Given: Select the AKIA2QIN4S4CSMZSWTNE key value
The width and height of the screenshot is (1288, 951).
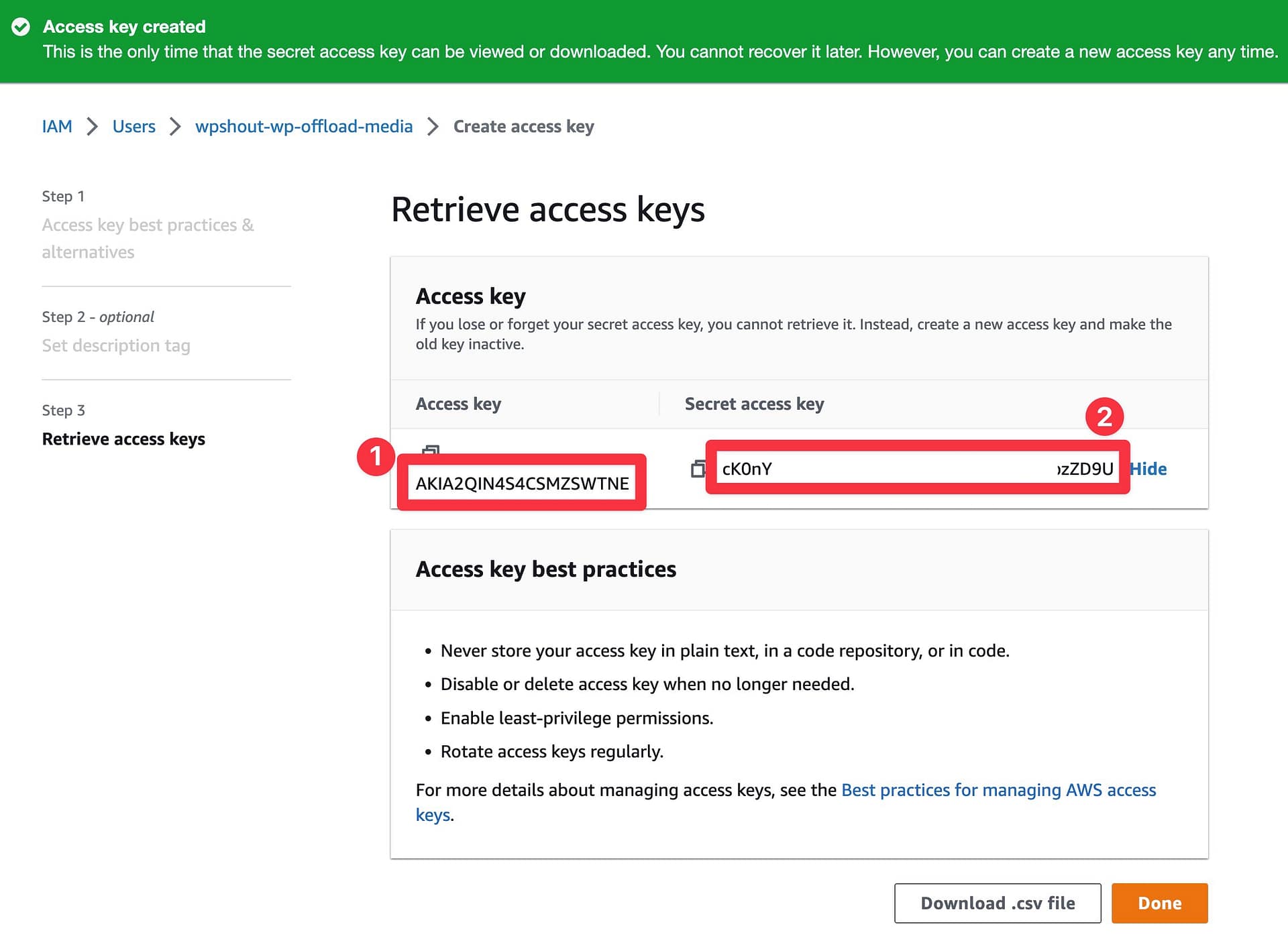Looking at the screenshot, I should (x=523, y=483).
